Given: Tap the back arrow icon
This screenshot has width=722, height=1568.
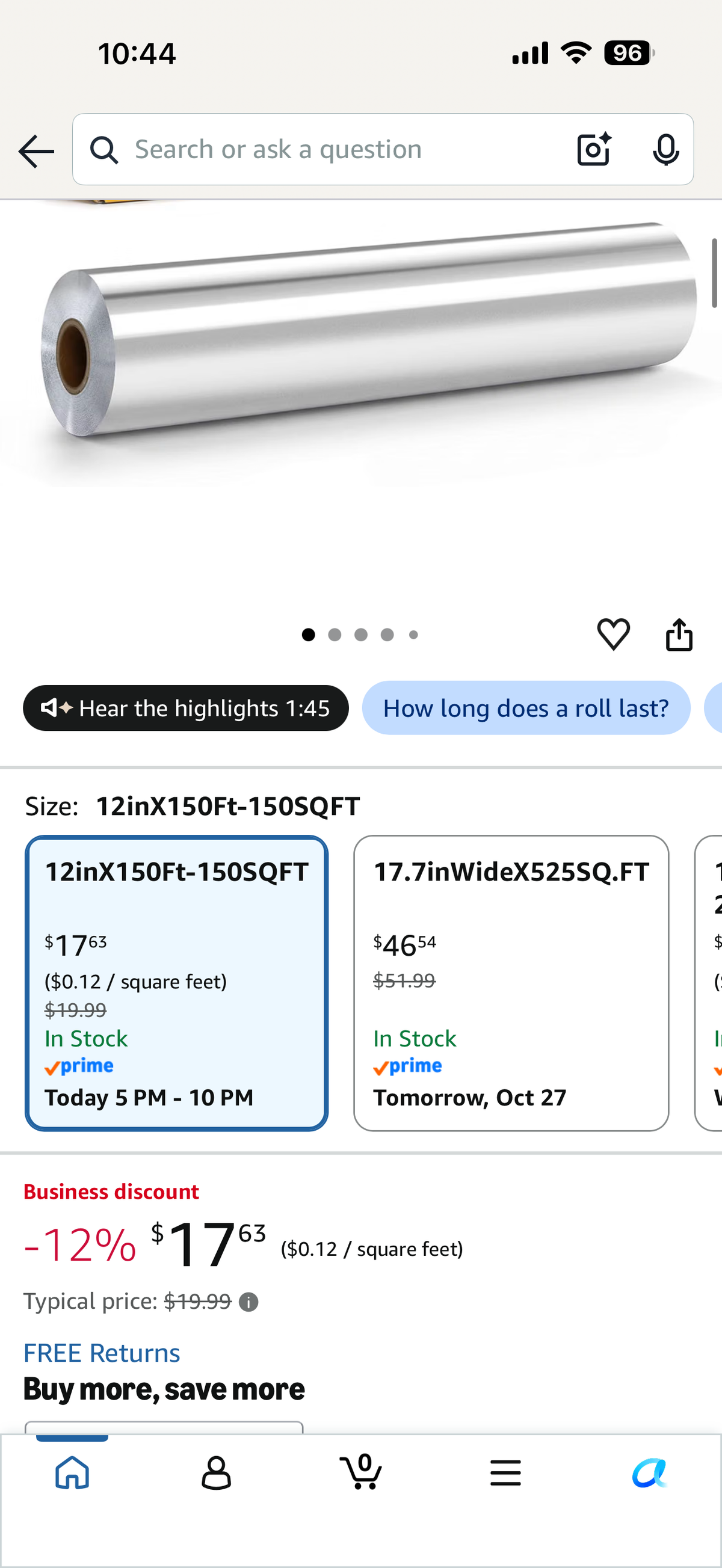Looking at the screenshot, I should click(x=37, y=151).
